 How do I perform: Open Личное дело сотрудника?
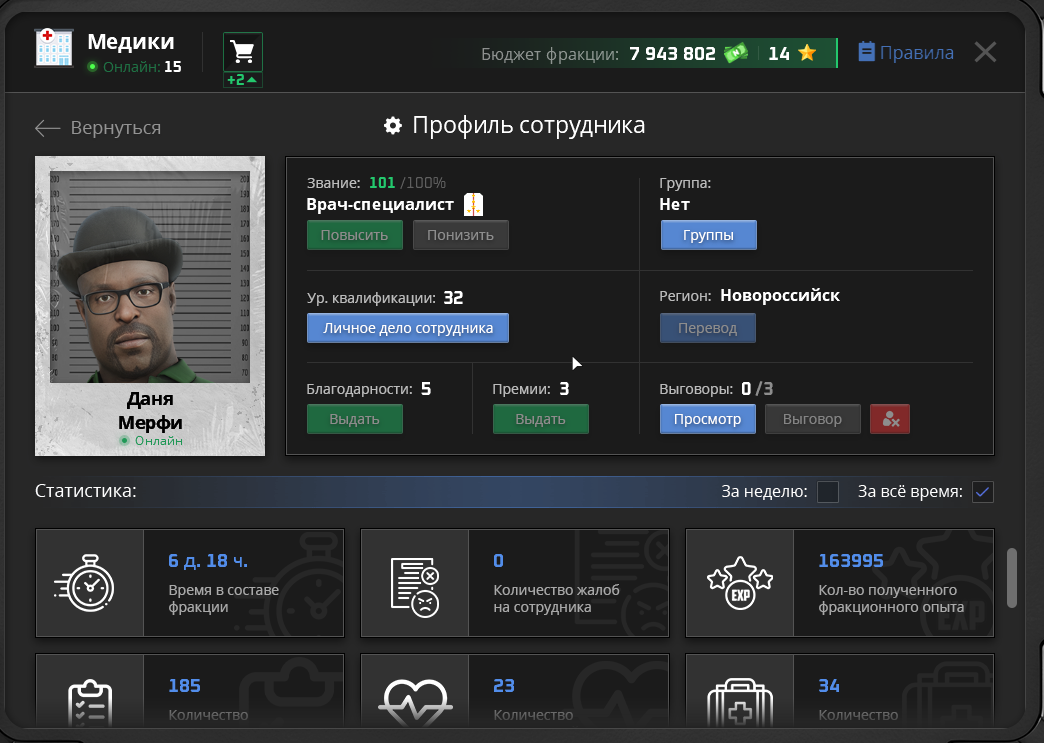click(x=407, y=328)
